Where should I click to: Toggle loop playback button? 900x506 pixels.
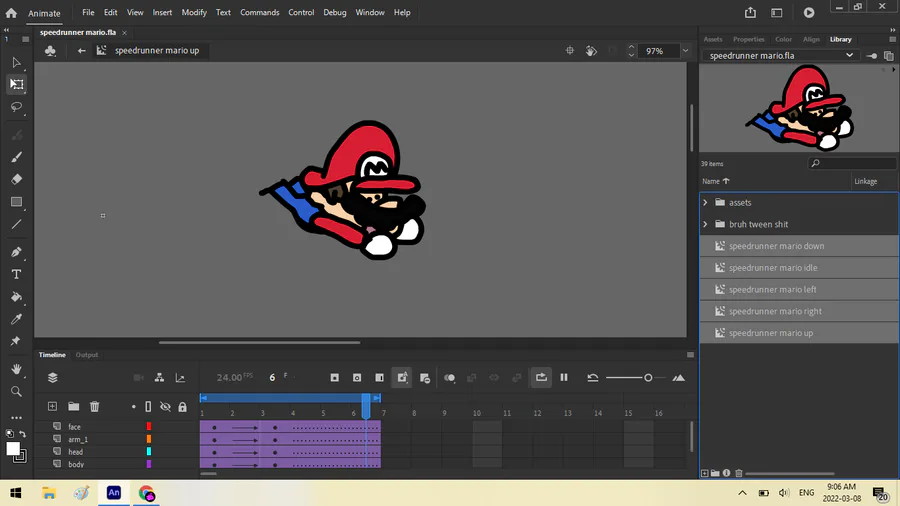tap(541, 377)
